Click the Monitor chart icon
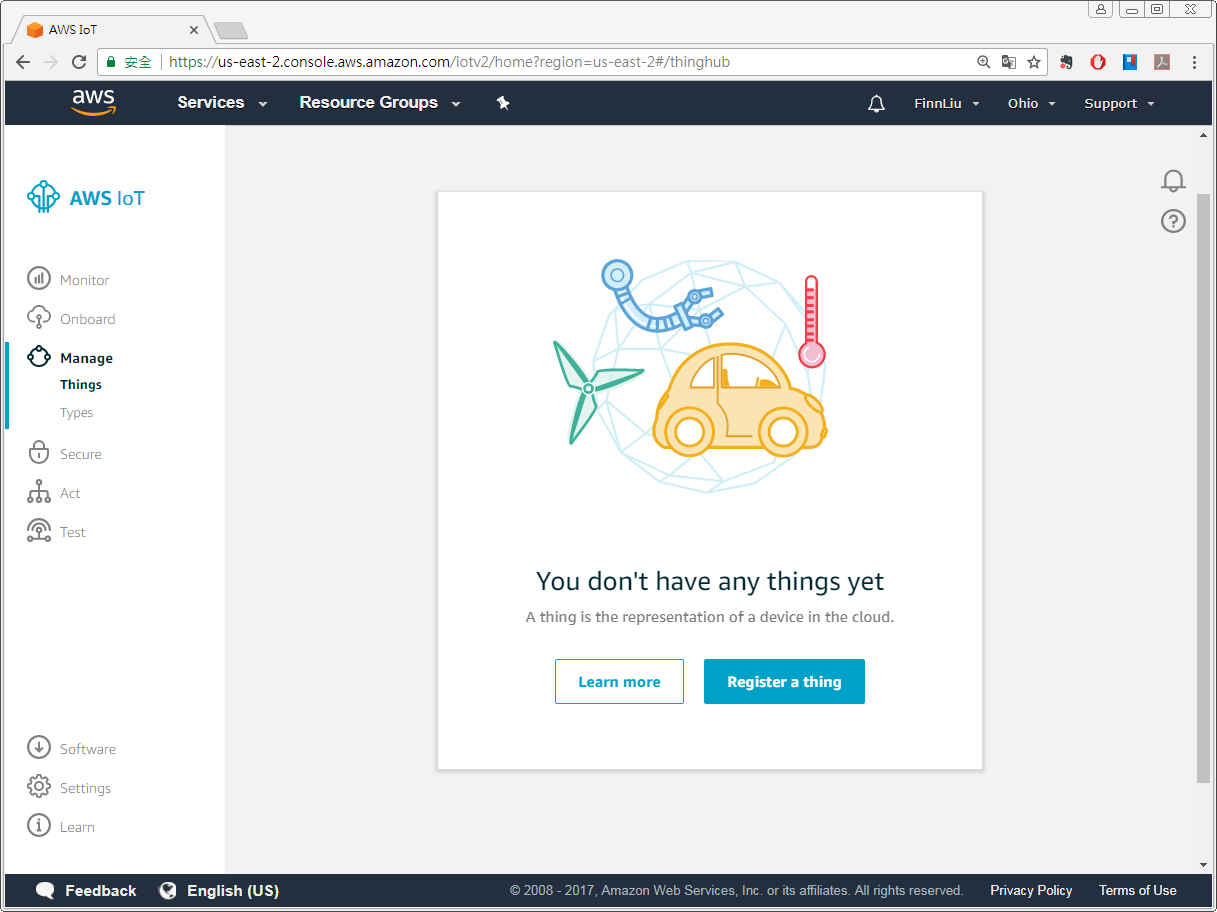Viewport: 1217px width, 912px height. [39, 279]
